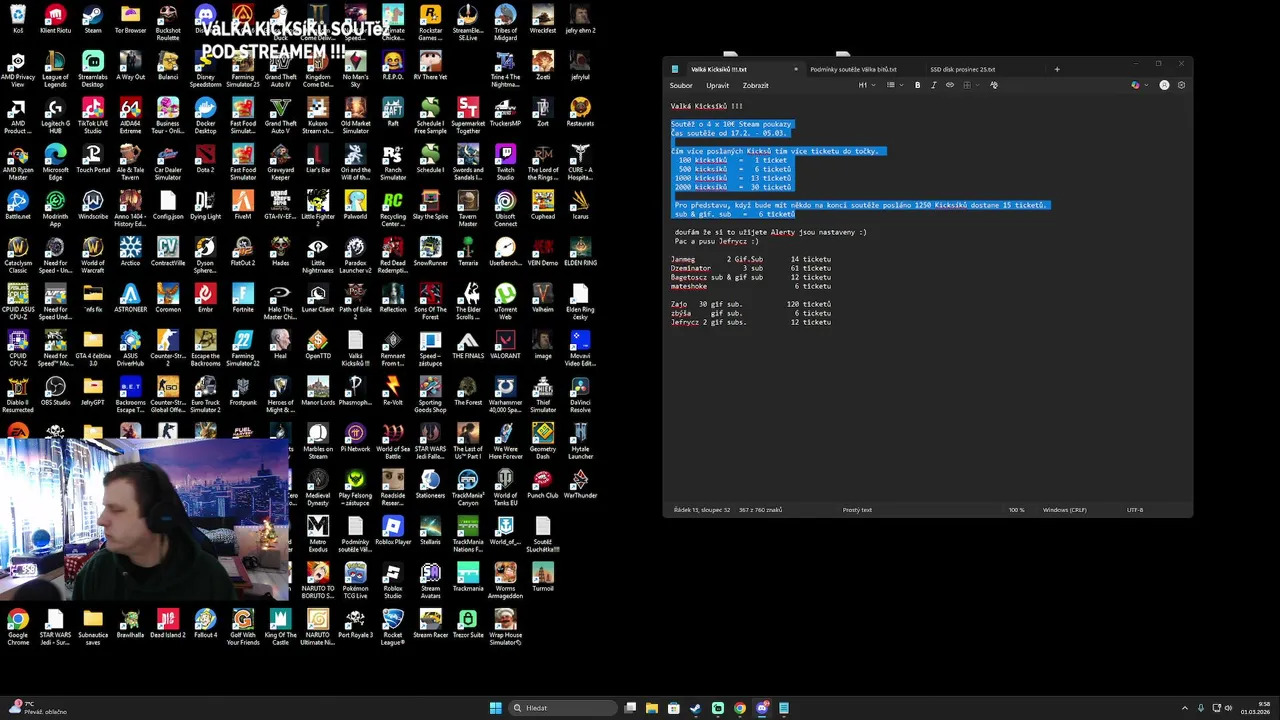
Task: Open Ubisoft Connect desktop shortcut
Action: pos(505,205)
